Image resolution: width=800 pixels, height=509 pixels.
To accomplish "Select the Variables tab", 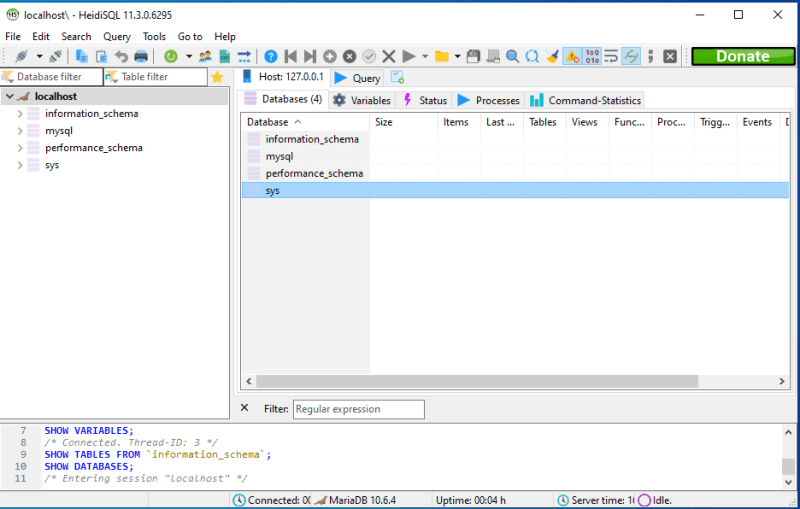I will coord(362,100).
